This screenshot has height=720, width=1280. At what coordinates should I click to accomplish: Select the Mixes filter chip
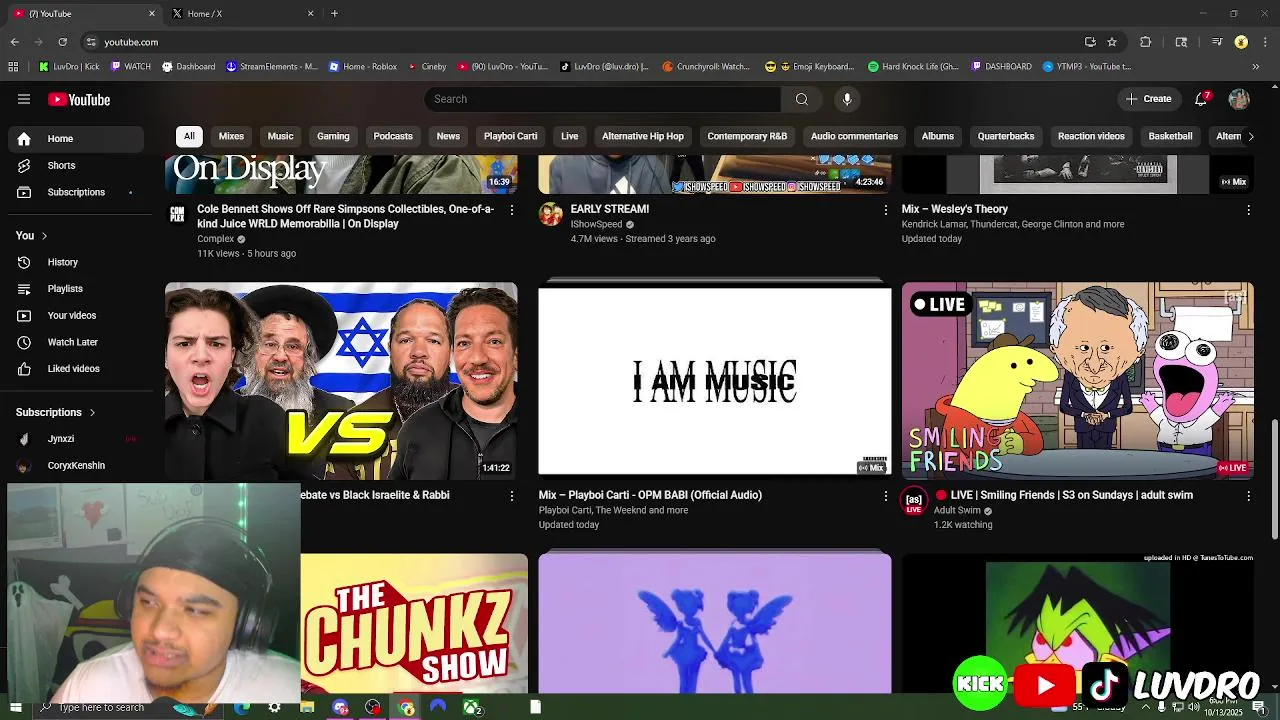231,136
